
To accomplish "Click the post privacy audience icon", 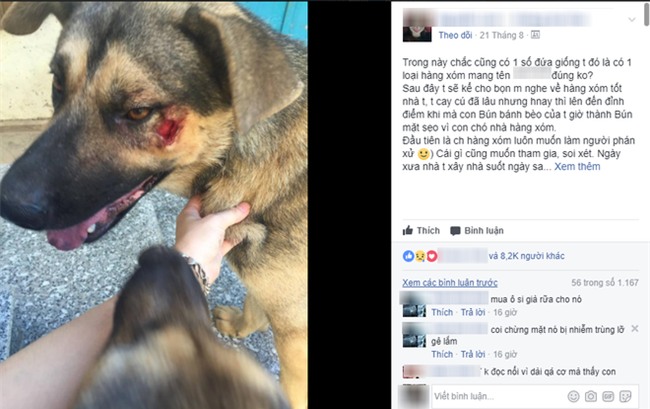I will (535, 35).
